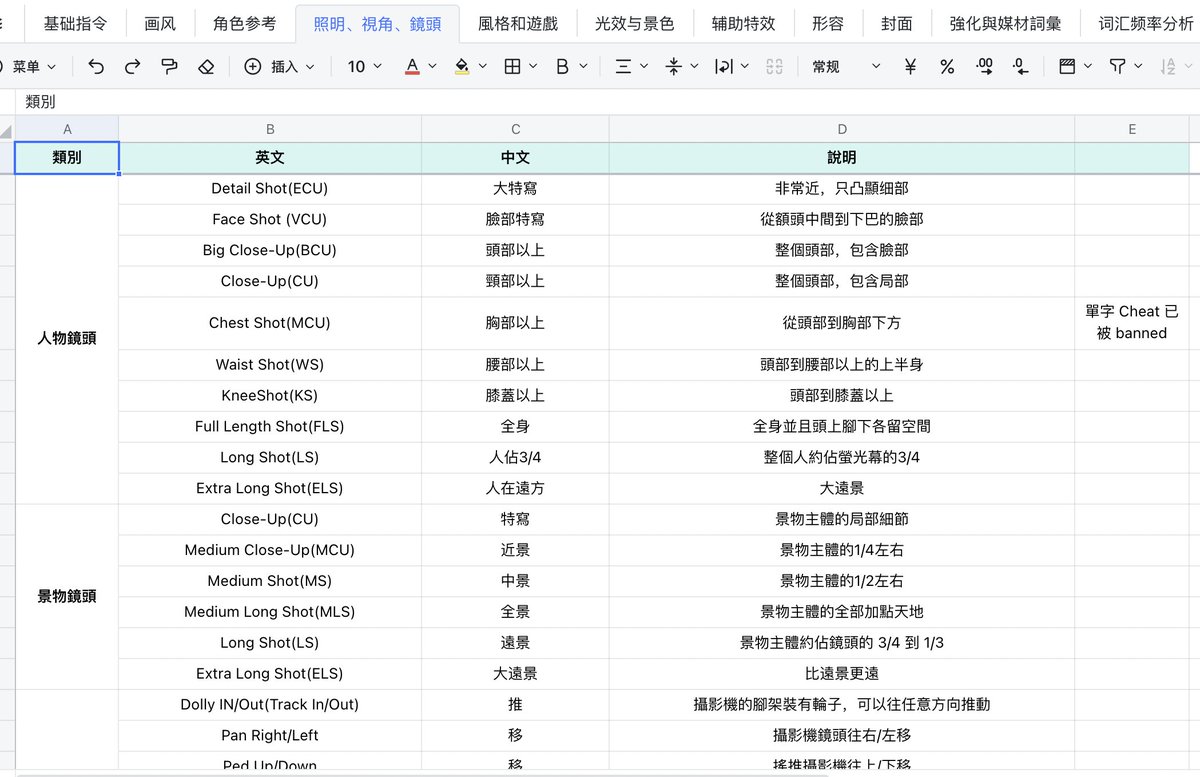
Task: Select column E header
Action: click(x=1132, y=129)
